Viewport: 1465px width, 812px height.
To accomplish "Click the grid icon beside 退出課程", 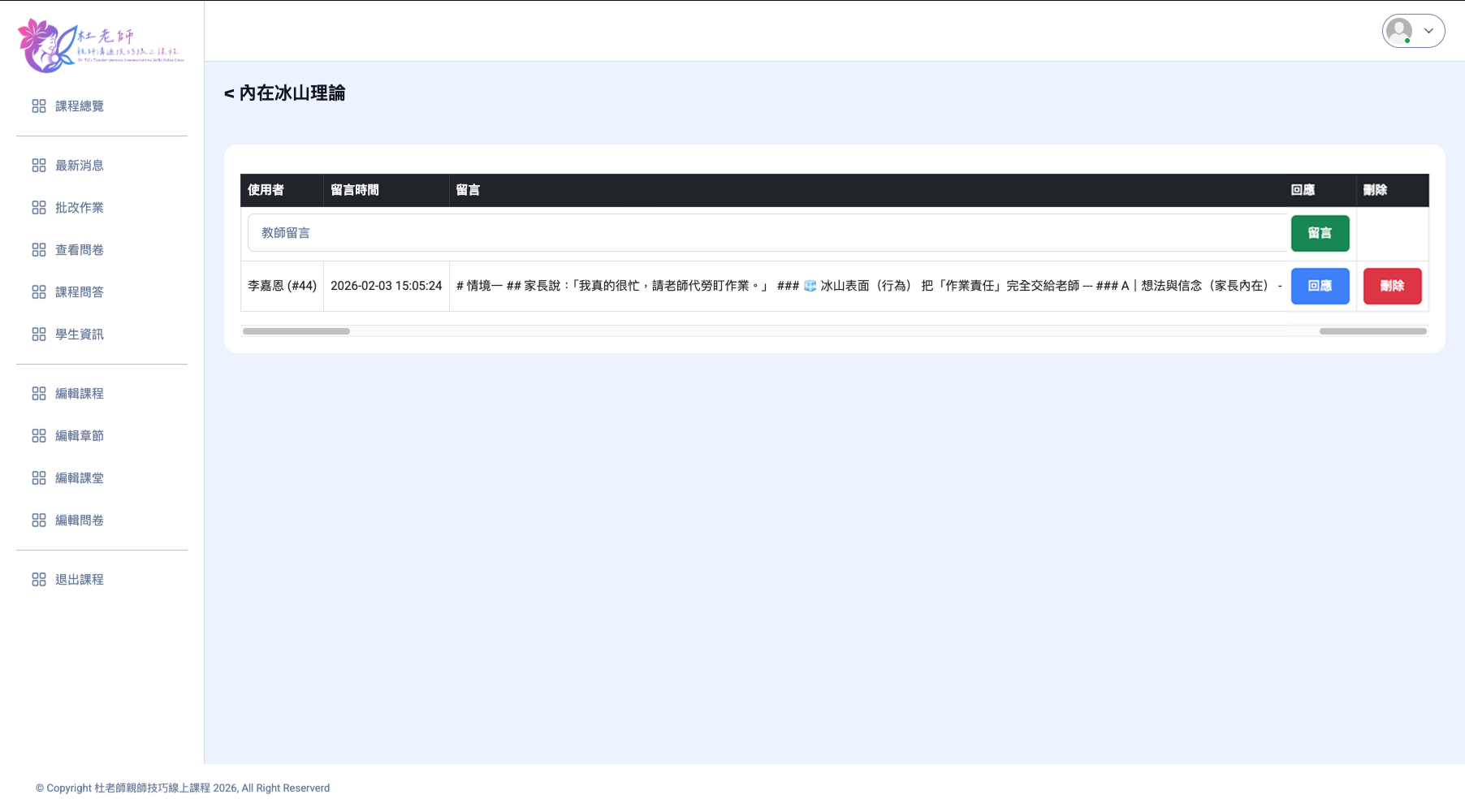I will [38, 580].
